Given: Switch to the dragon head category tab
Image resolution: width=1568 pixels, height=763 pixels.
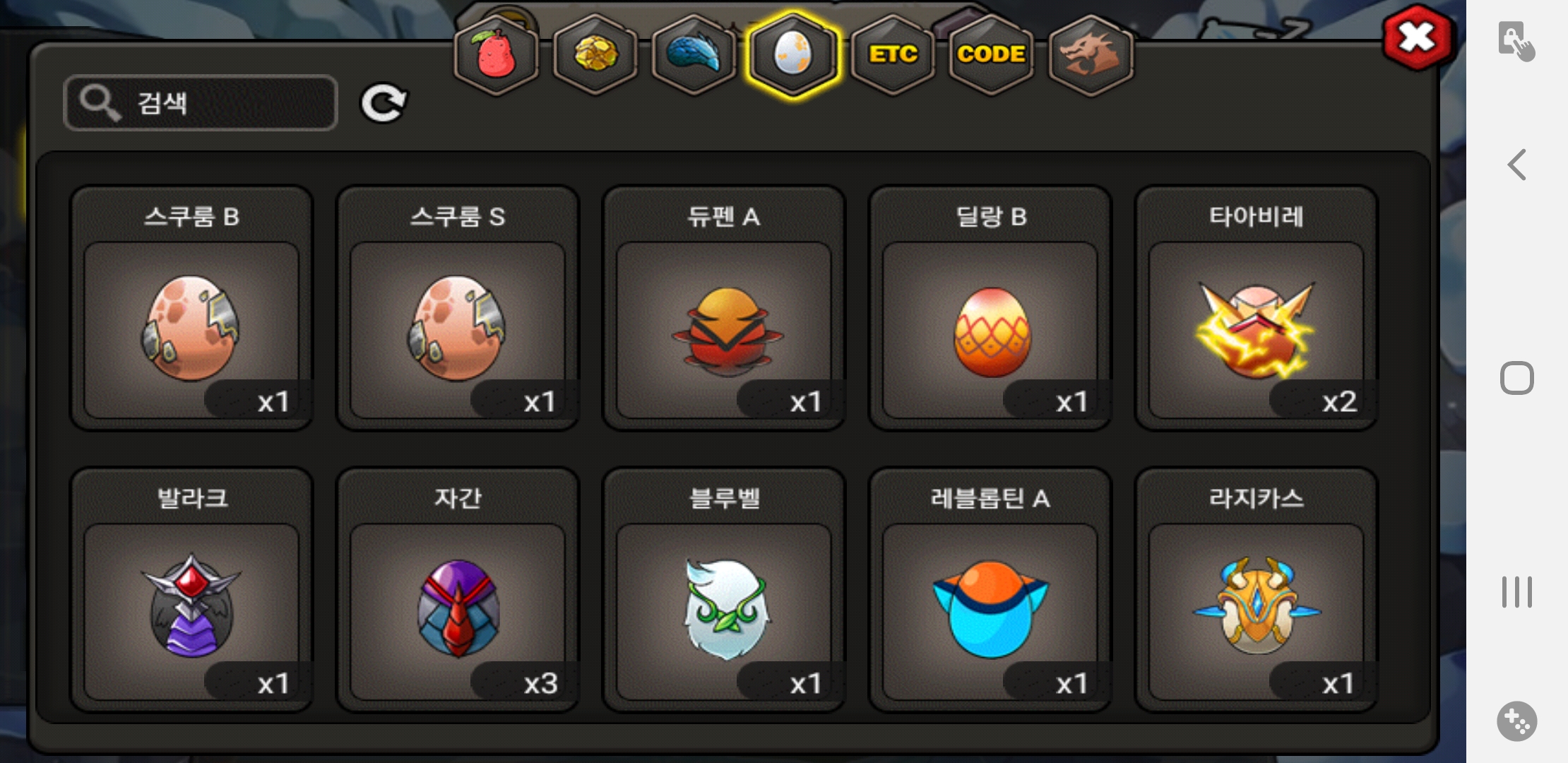Looking at the screenshot, I should [x=1091, y=54].
